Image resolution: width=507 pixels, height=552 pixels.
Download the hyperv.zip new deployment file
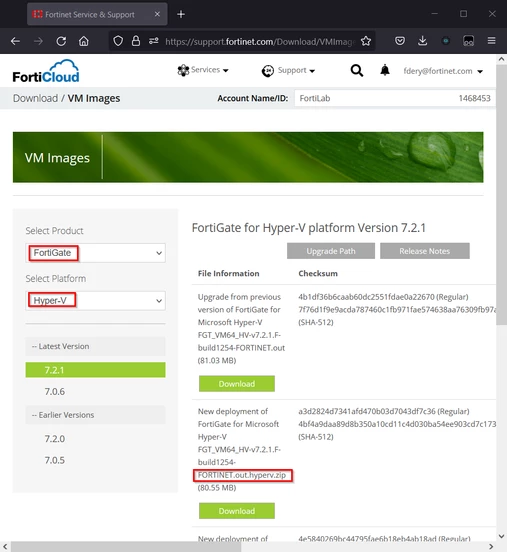pyautogui.click(x=237, y=511)
